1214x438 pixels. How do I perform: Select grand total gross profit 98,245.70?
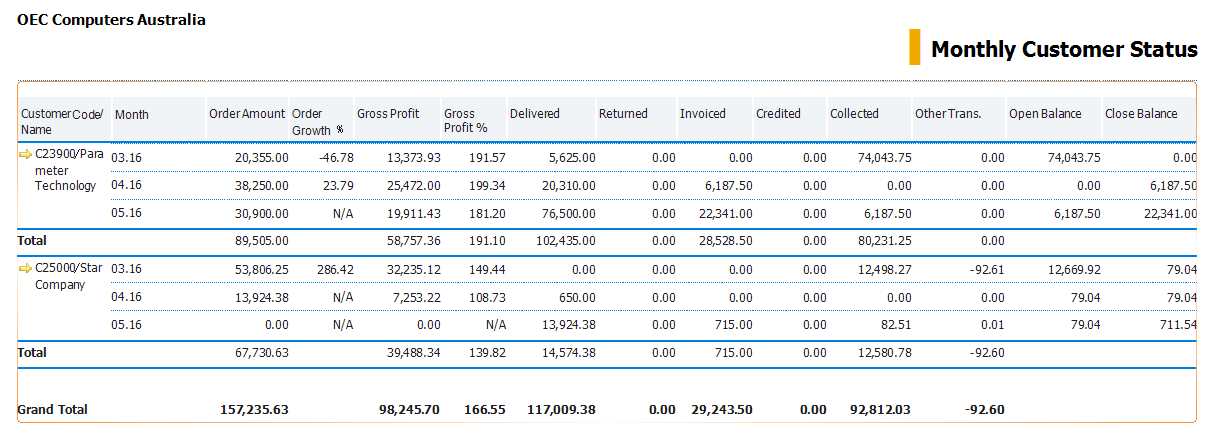point(410,410)
